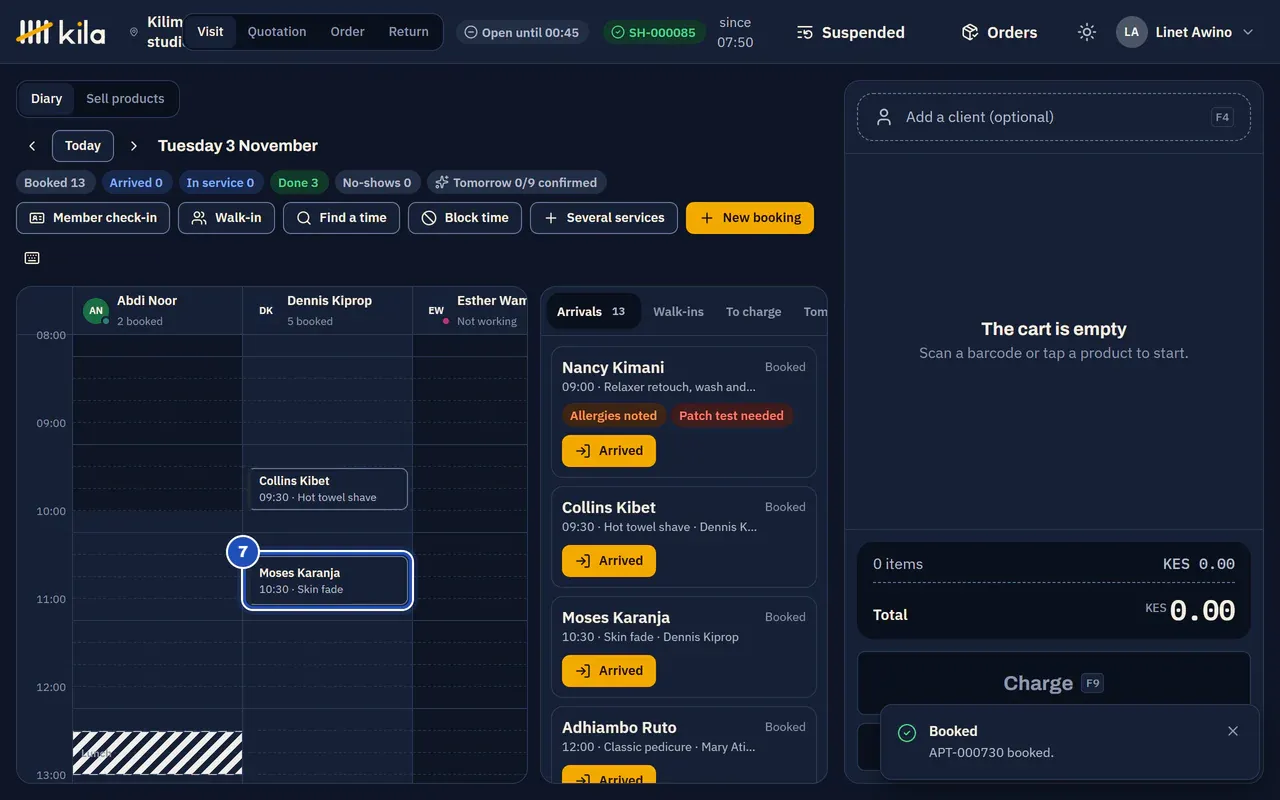Click the Open until 00:45 status
Screen dimensions: 1280x800
[x=522, y=32]
